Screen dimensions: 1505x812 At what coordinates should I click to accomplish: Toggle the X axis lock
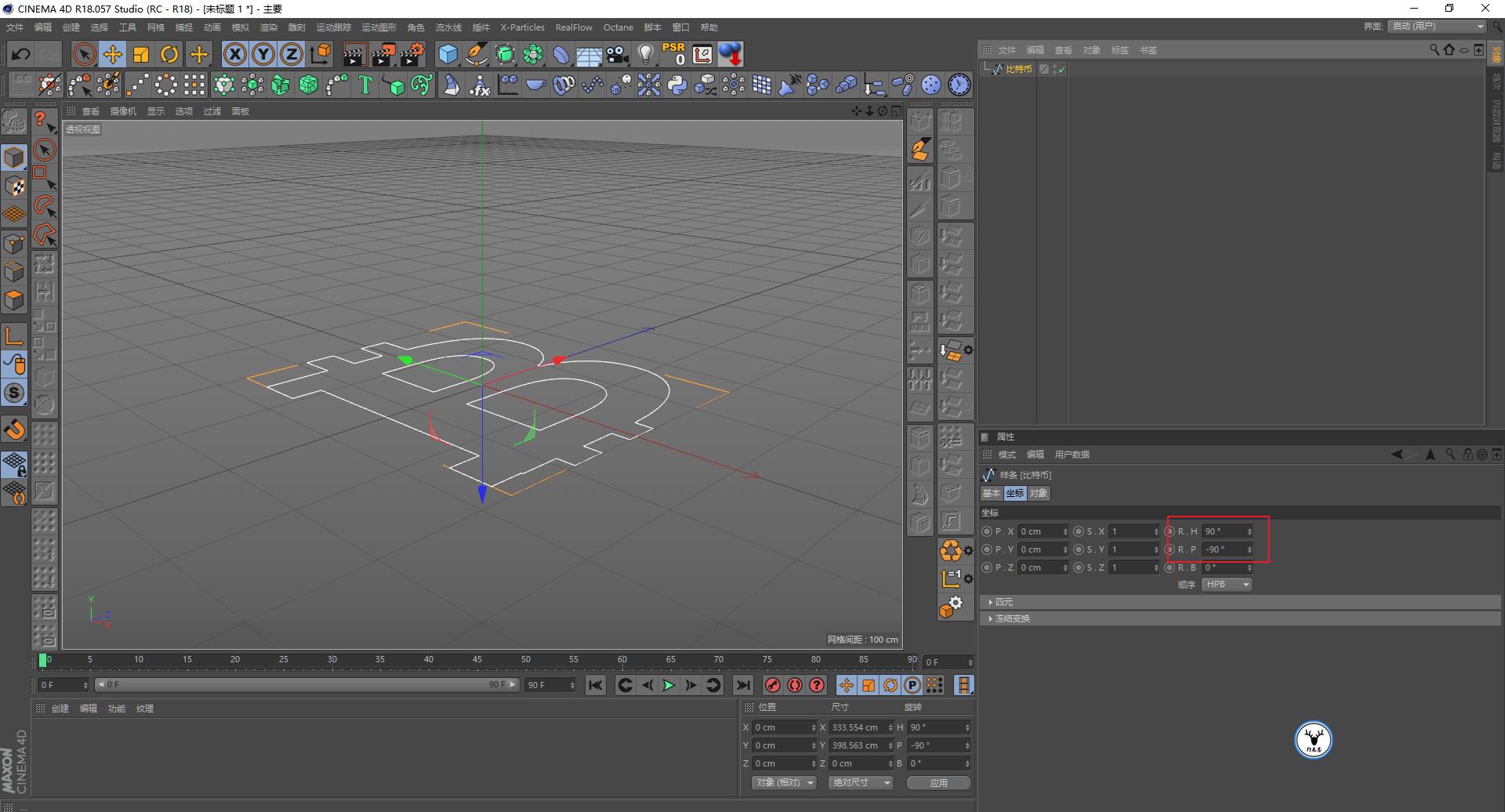click(234, 54)
